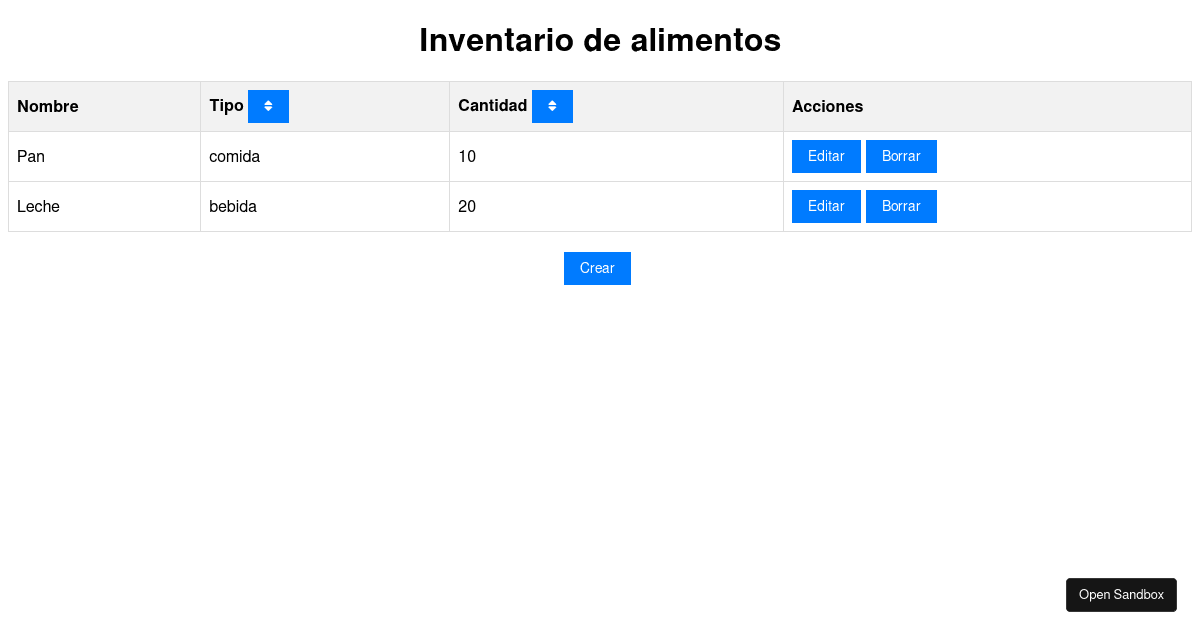Edit the Pan row
1200x630 pixels.
[826, 156]
